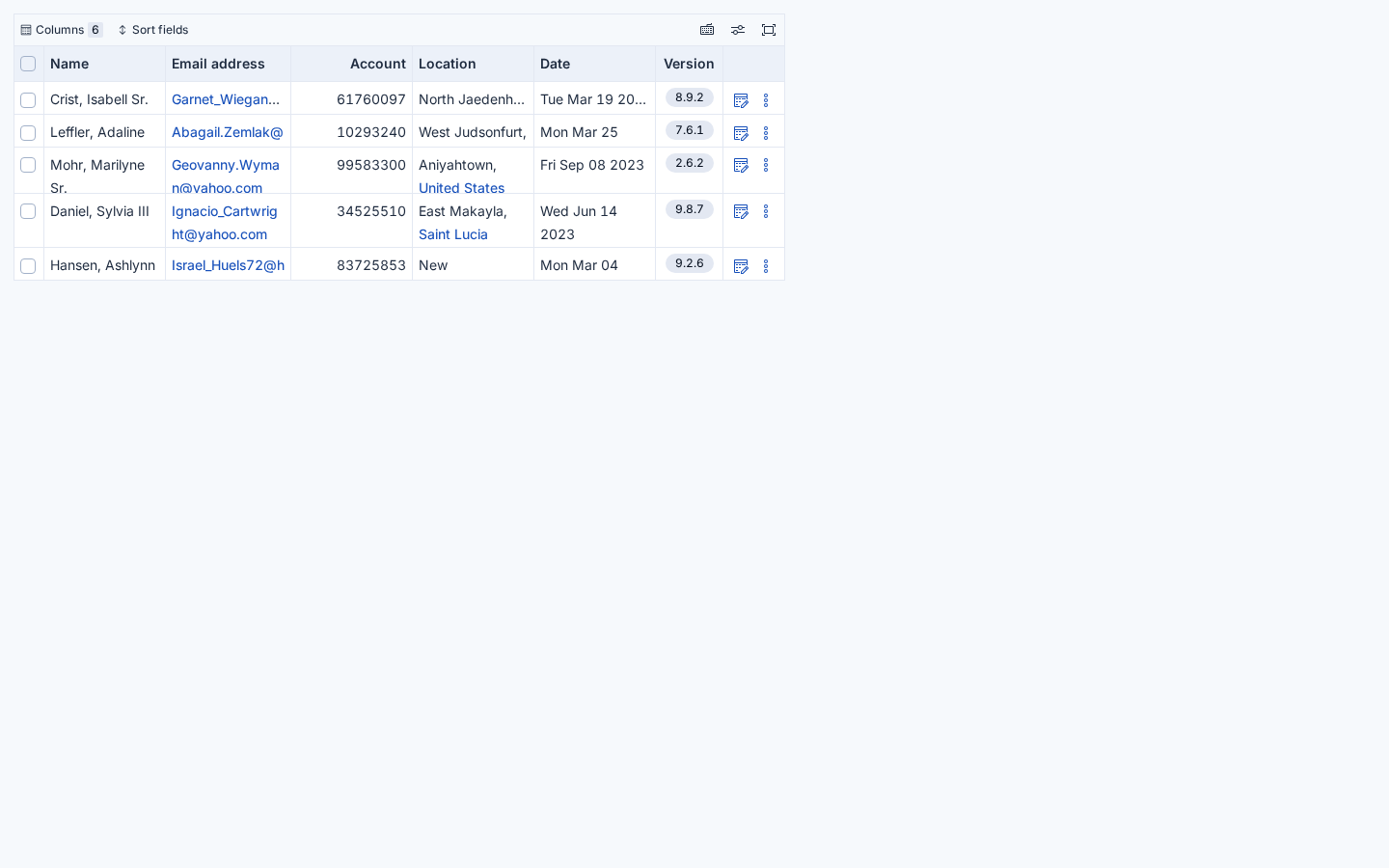Click the date Mon Mar 04
Screen dimensions: 1389x868
(579, 265)
